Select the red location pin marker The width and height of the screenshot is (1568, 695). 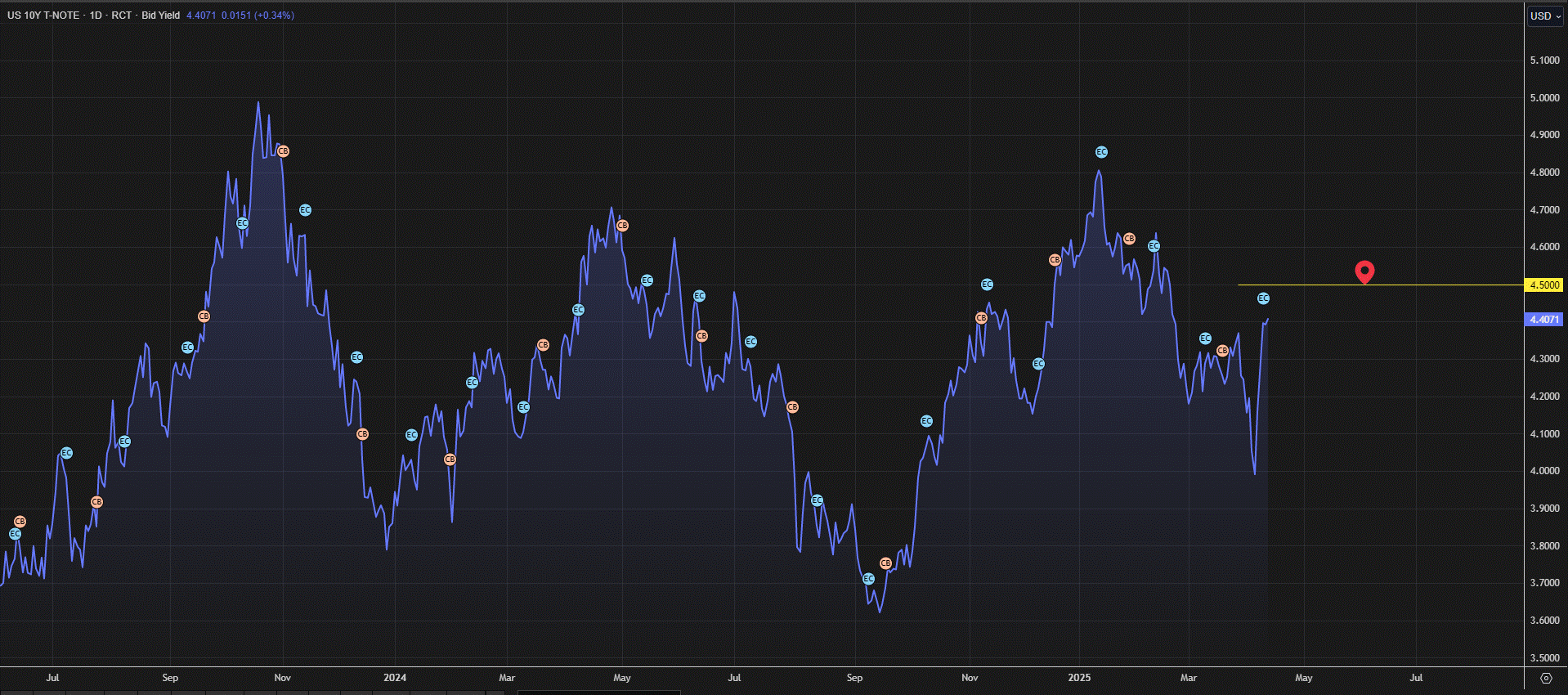1364,271
